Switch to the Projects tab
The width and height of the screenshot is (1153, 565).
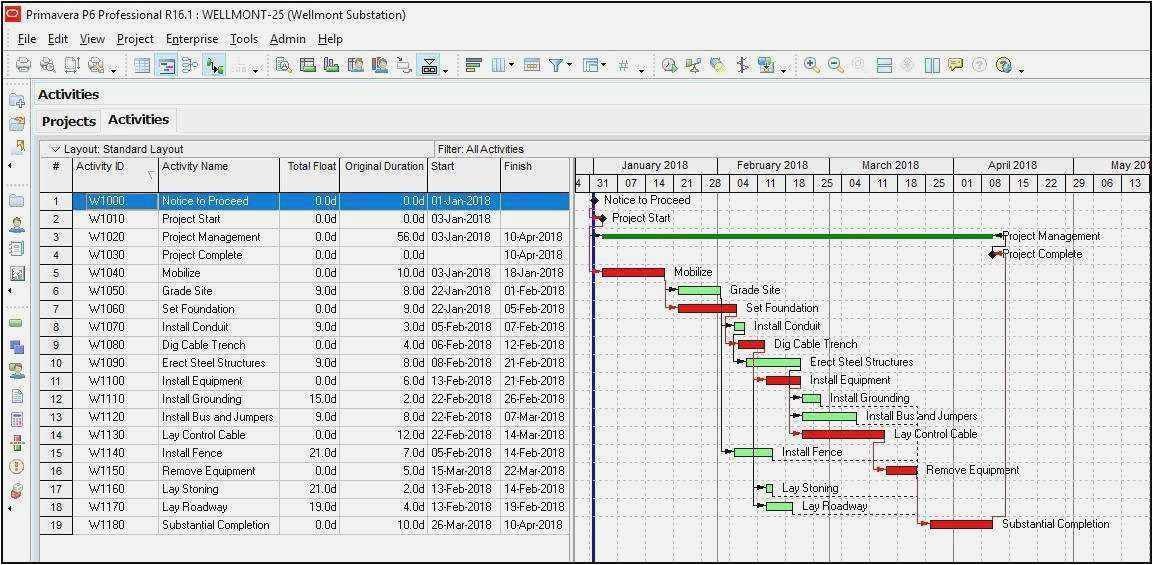tap(69, 121)
